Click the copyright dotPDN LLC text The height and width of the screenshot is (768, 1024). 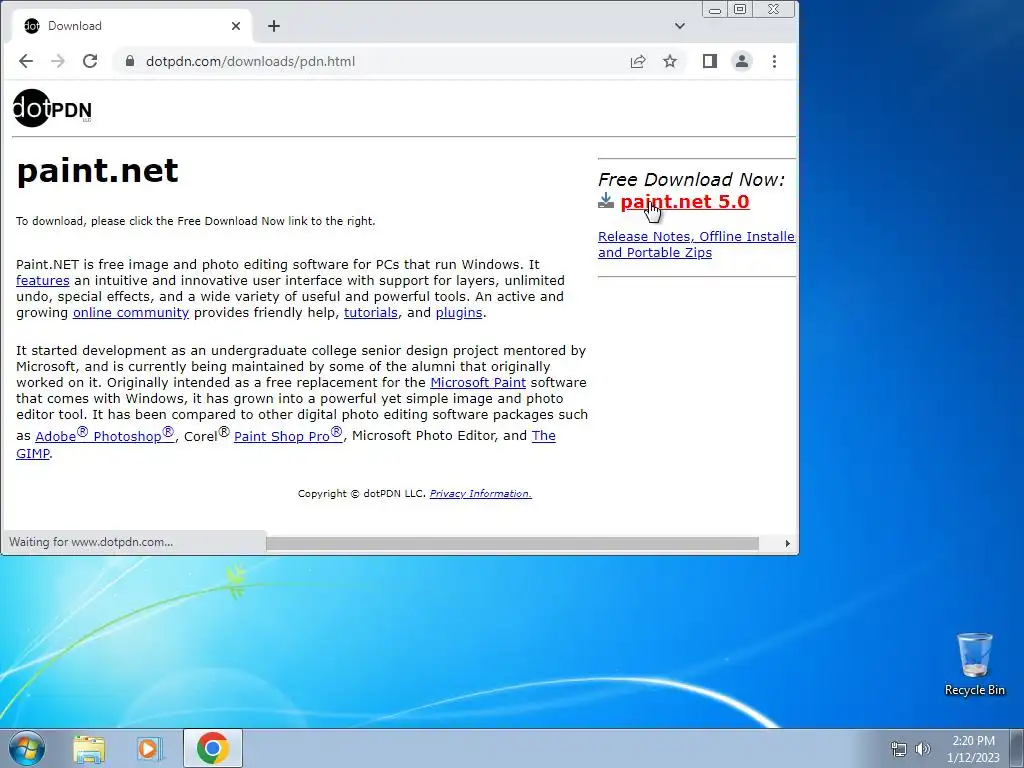point(362,494)
